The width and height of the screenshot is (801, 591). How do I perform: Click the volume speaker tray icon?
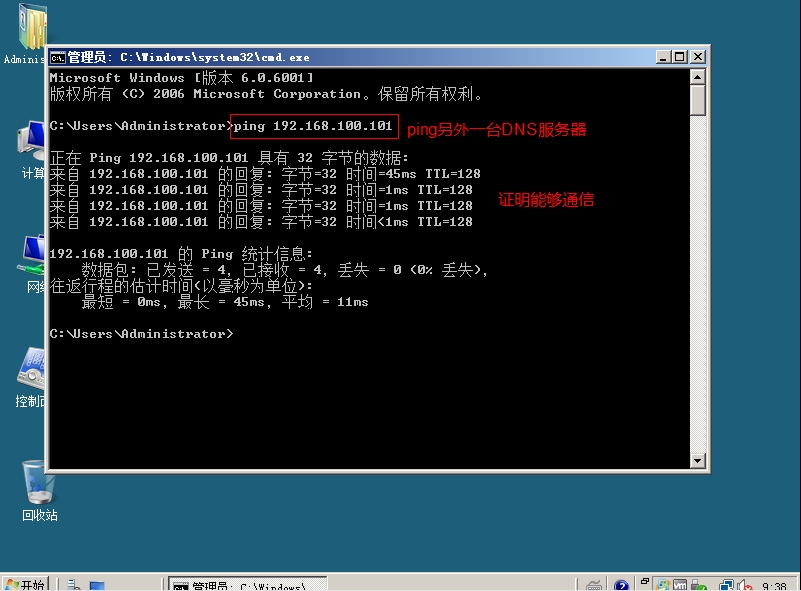(x=745, y=585)
